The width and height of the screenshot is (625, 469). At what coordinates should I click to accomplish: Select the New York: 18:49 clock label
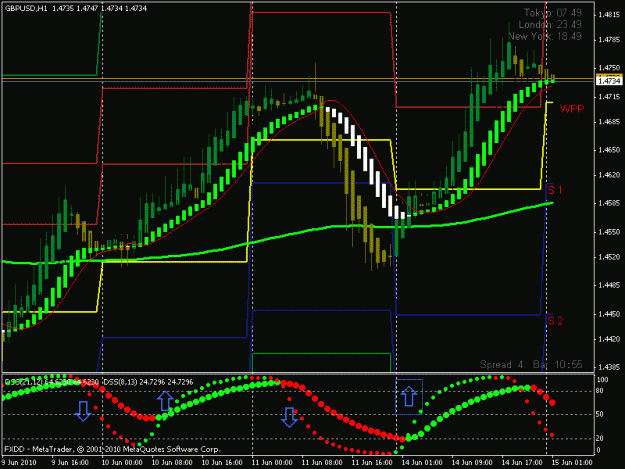(x=545, y=37)
